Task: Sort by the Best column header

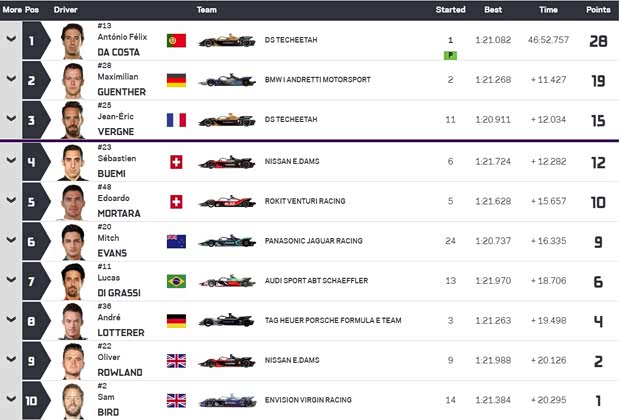Action: pyautogui.click(x=492, y=9)
